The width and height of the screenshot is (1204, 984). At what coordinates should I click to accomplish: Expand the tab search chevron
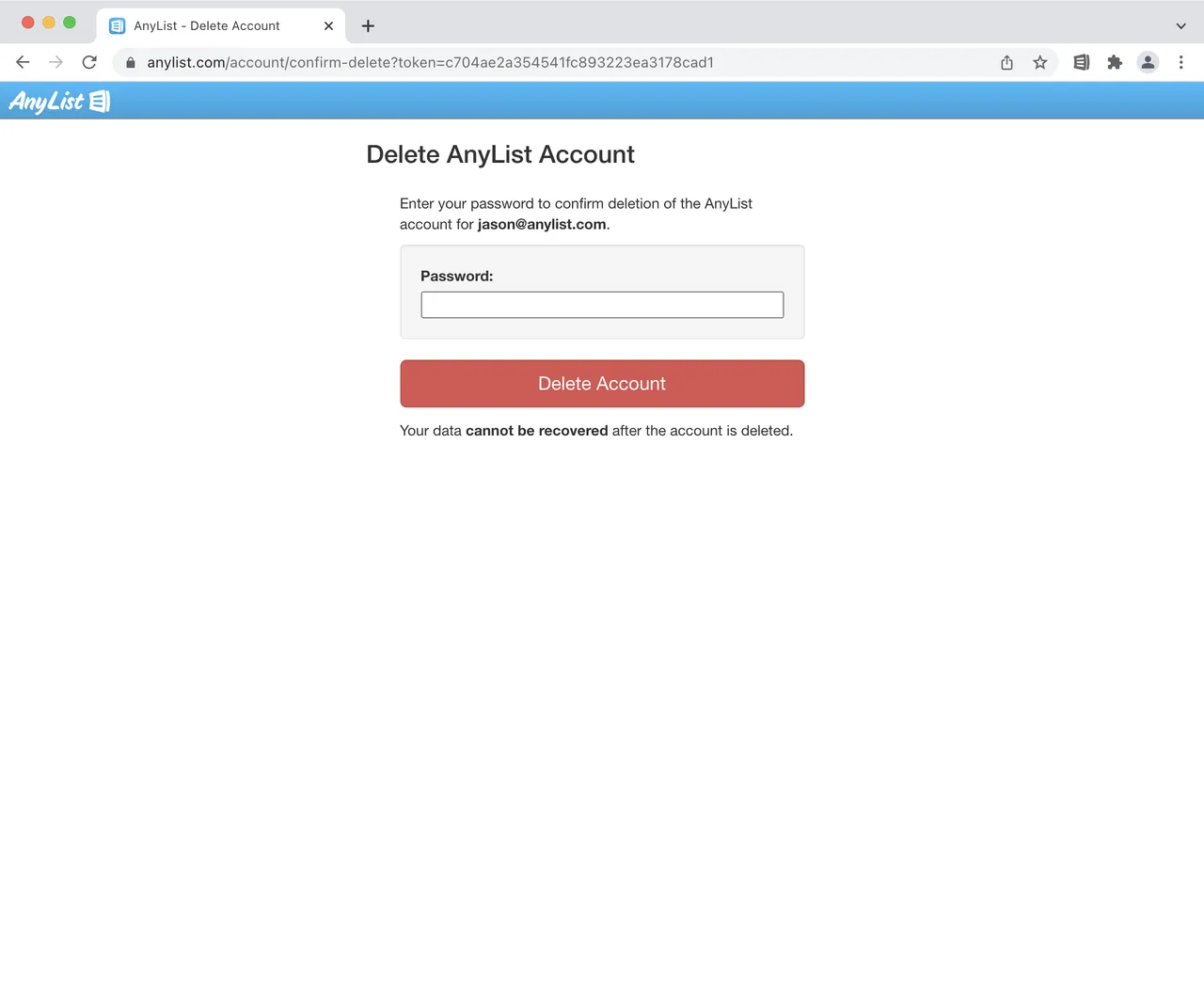[1180, 25]
